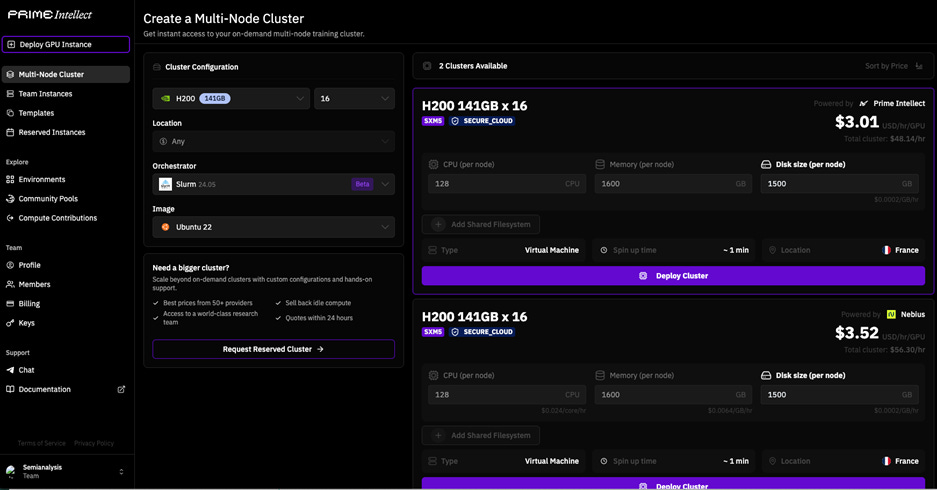937x490 pixels.
Task: Click the external link icon beside Documentation
Action: pos(121,389)
